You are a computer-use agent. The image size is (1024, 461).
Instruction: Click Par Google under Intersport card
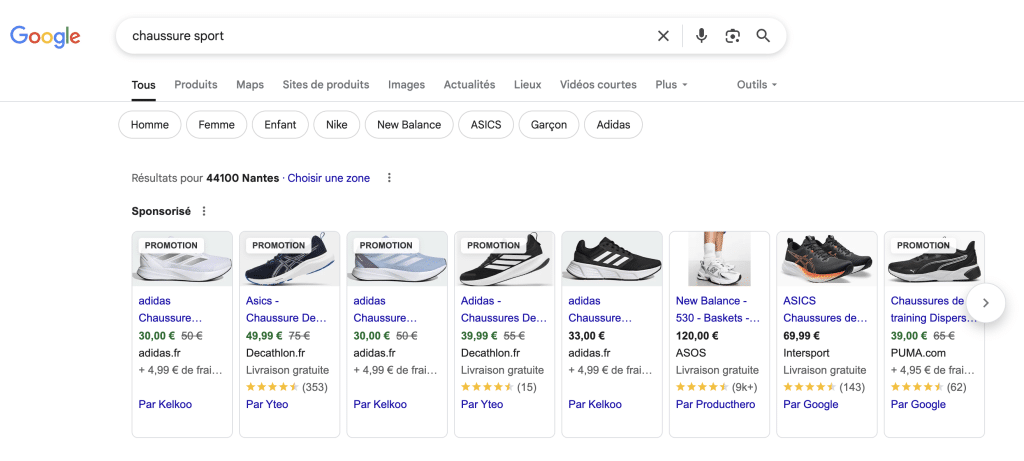[810, 404]
